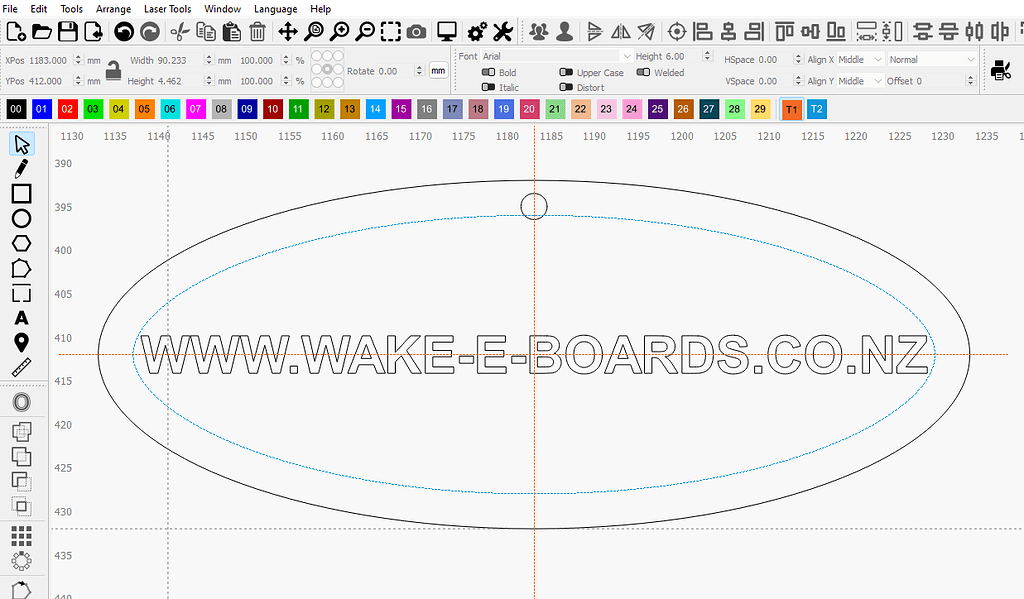Click the Width value input field

pos(180,61)
